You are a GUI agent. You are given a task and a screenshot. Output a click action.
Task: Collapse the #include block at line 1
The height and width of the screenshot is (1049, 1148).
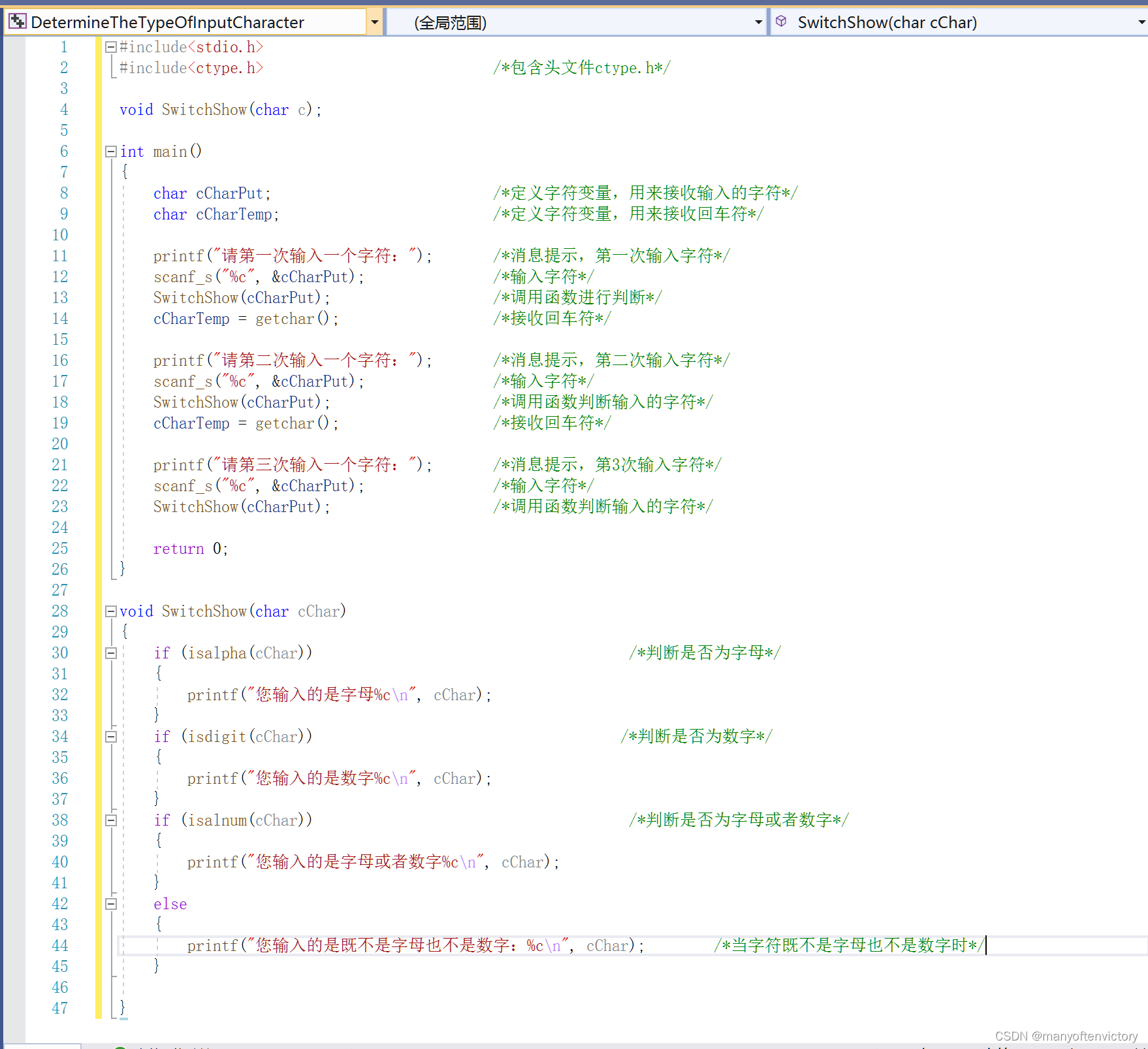click(x=111, y=47)
